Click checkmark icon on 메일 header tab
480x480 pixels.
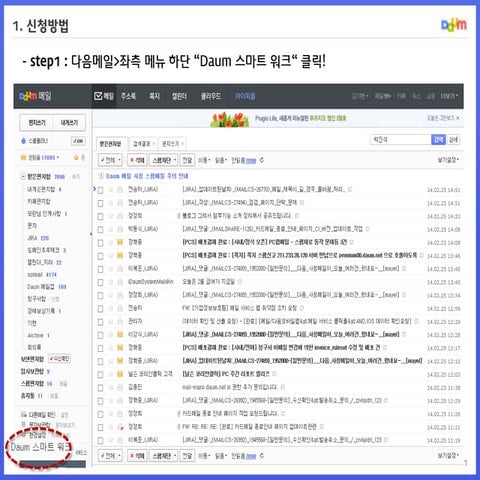coord(98,96)
